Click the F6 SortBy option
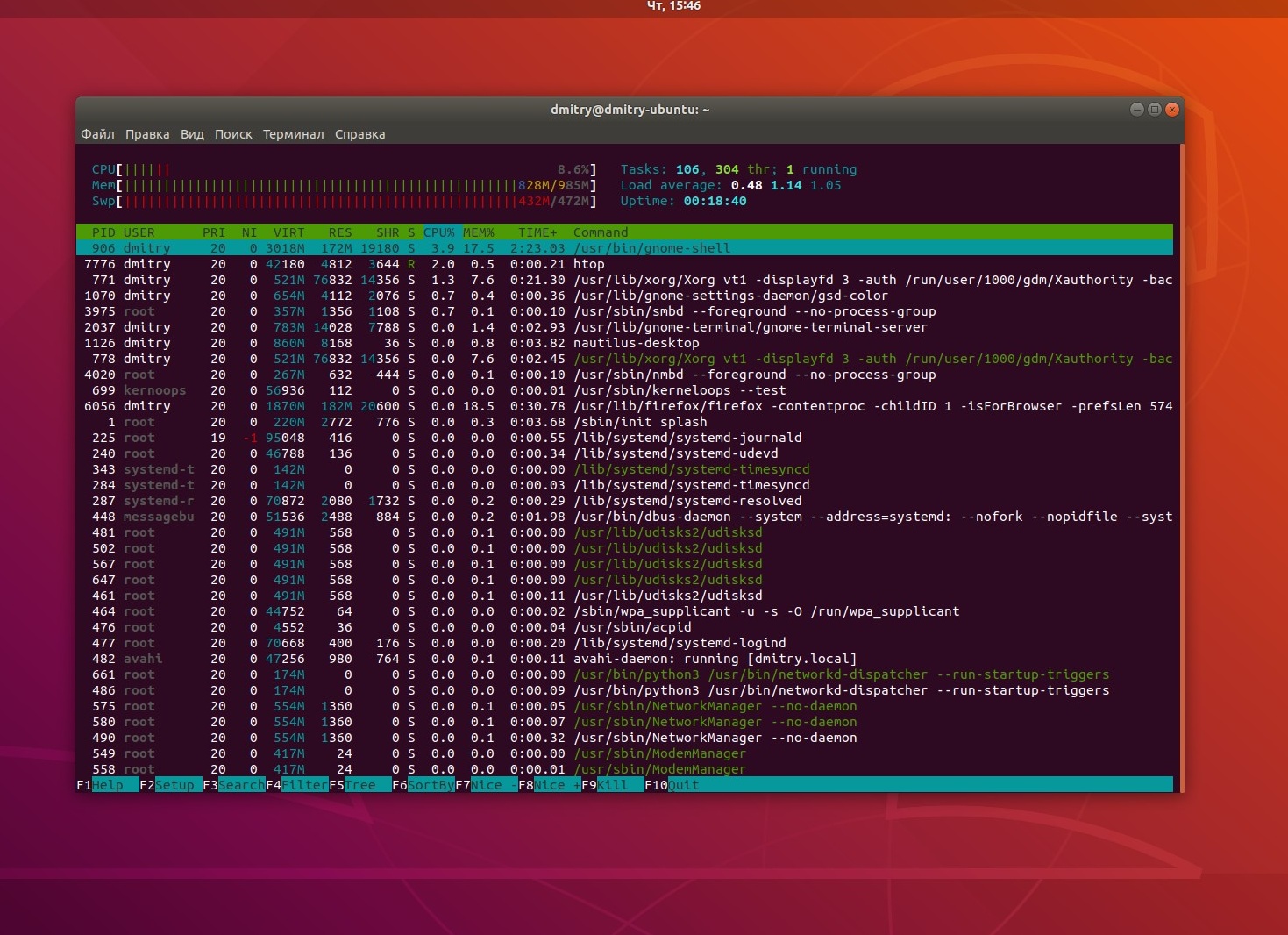Screen dimensions: 1288x935 423,785
